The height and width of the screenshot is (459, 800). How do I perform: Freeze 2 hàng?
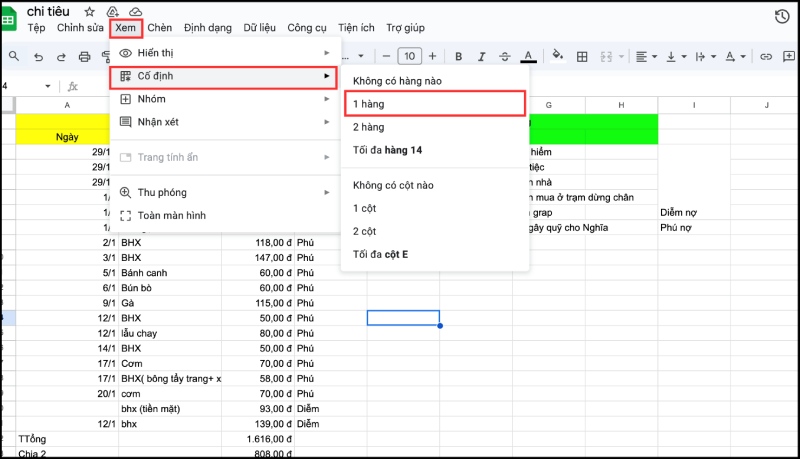tap(435, 127)
